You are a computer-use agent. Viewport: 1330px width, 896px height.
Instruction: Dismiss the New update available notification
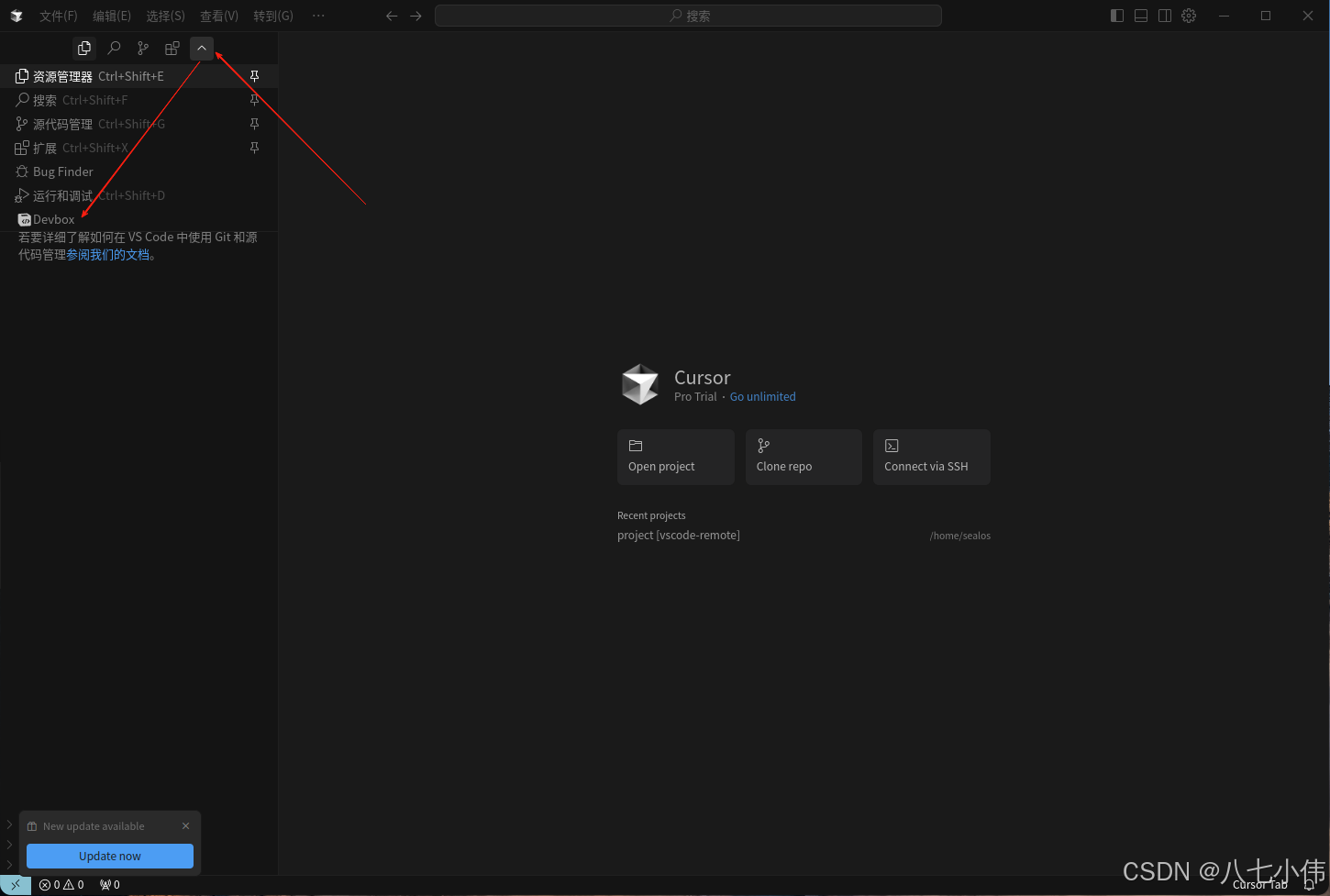pos(186,826)
